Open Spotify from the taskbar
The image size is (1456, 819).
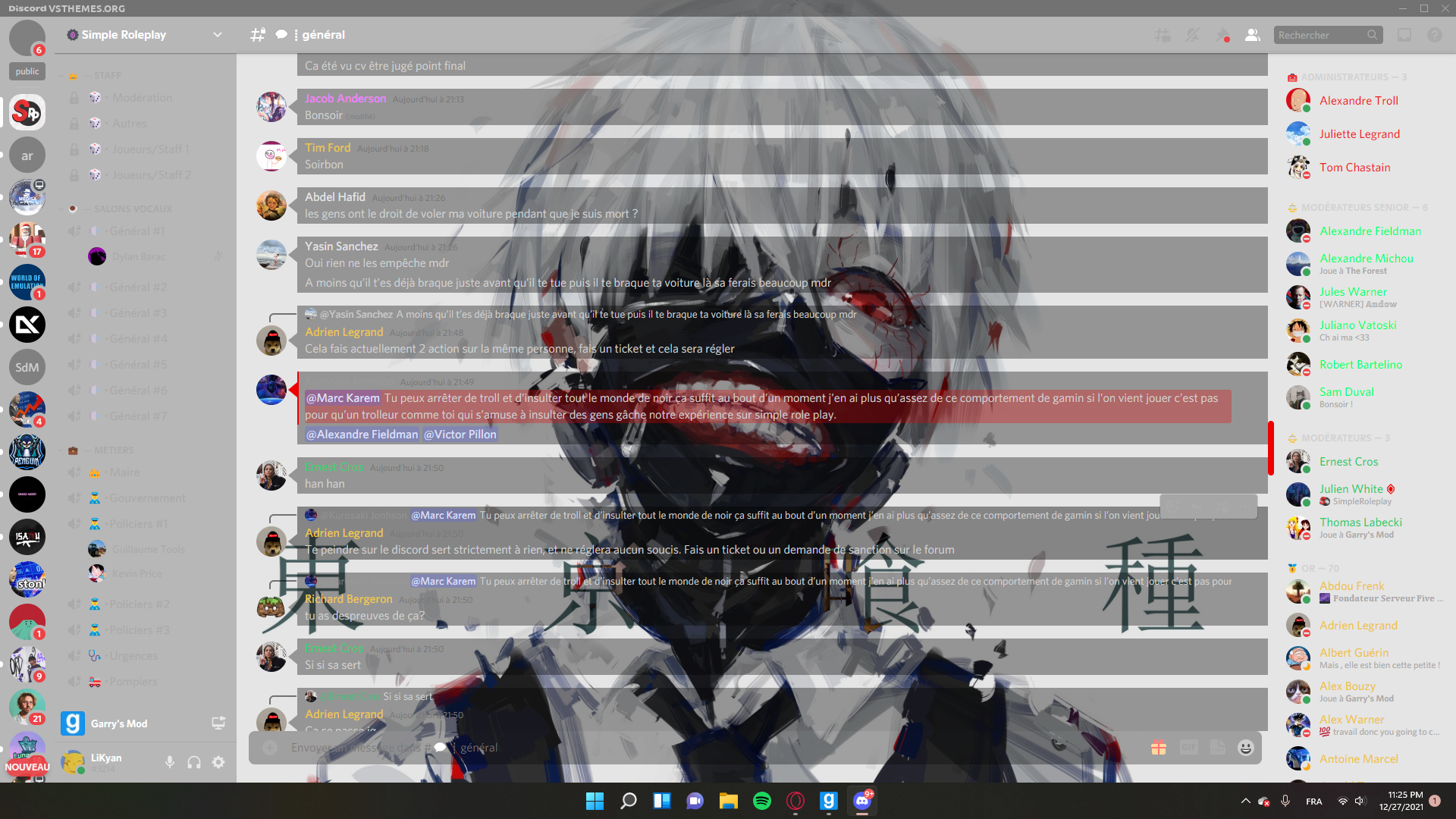click(762, 801)
